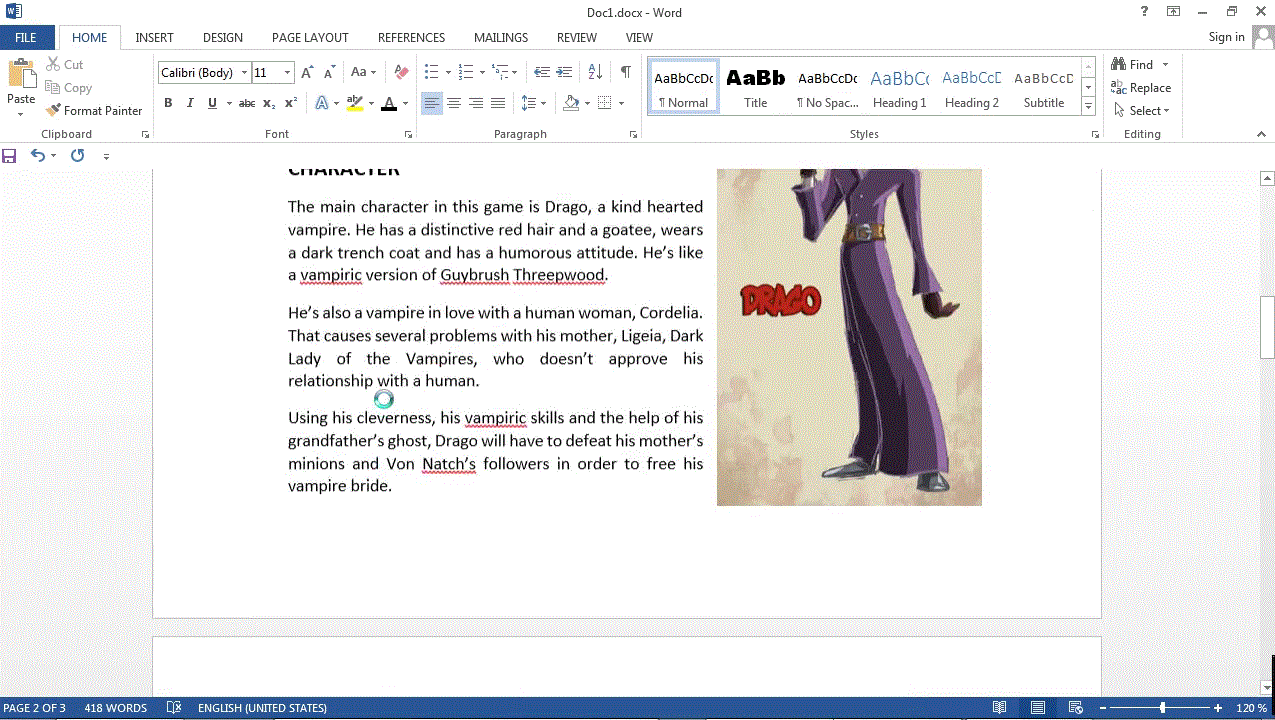Open the FILE tab
The width and height of the screenshot is (1275, 720).
coord(26,38)
